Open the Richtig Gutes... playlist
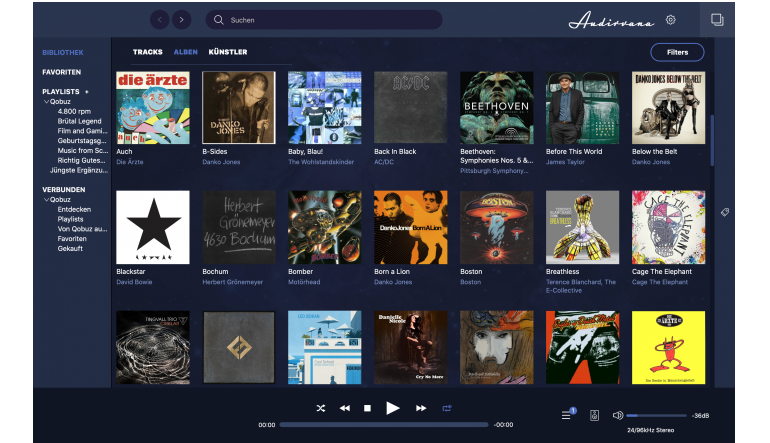Screen dimensions: 770x443 (x=82, y=161)
